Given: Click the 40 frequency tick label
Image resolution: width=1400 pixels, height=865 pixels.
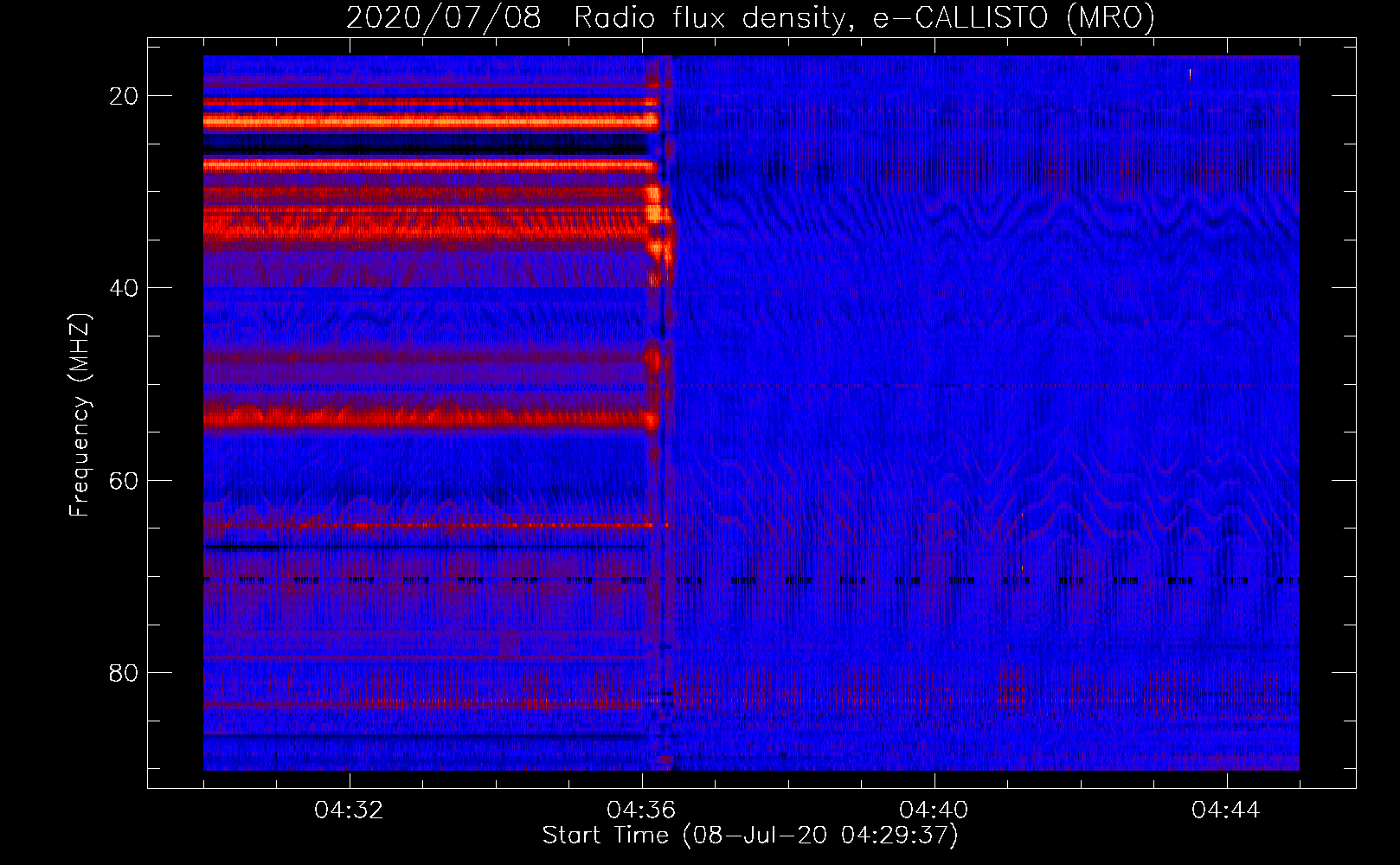Looking at the screenshot, I should pyautogui.click(x=124, y=288).
